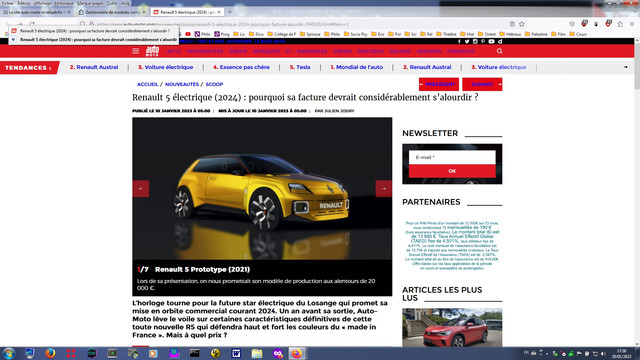Click the most-read article red car thumbnail

452,327
